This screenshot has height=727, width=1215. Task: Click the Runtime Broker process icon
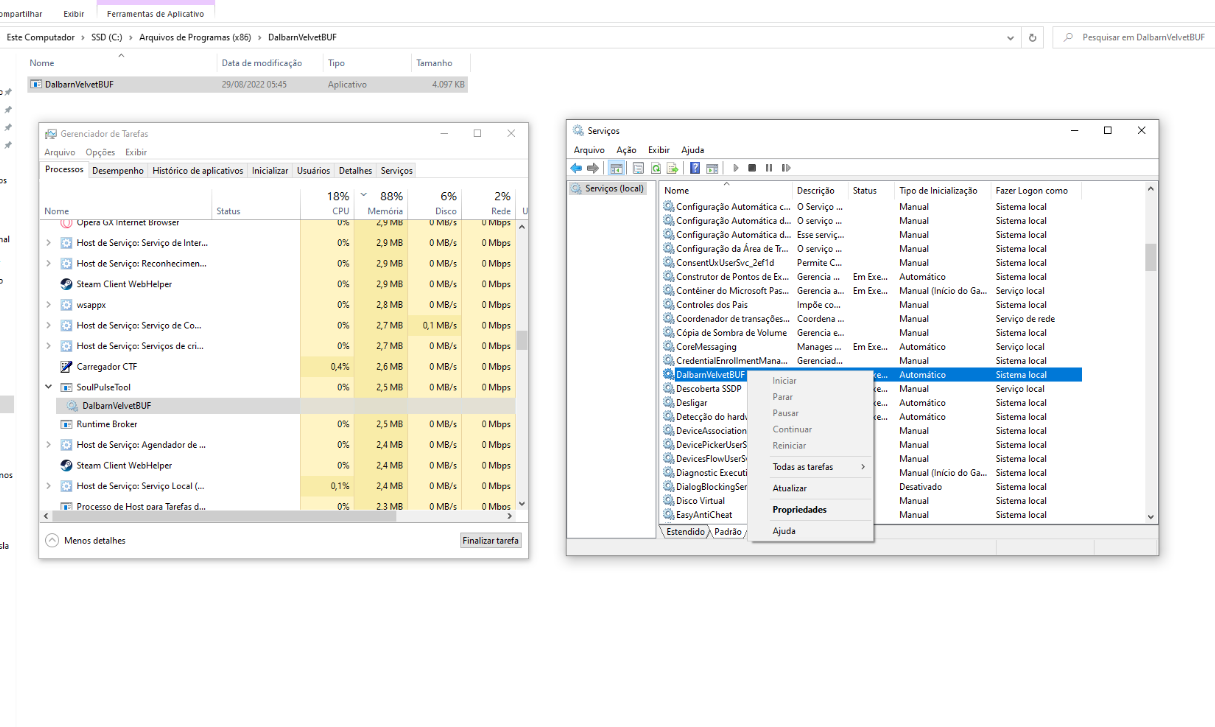[66, 424]
